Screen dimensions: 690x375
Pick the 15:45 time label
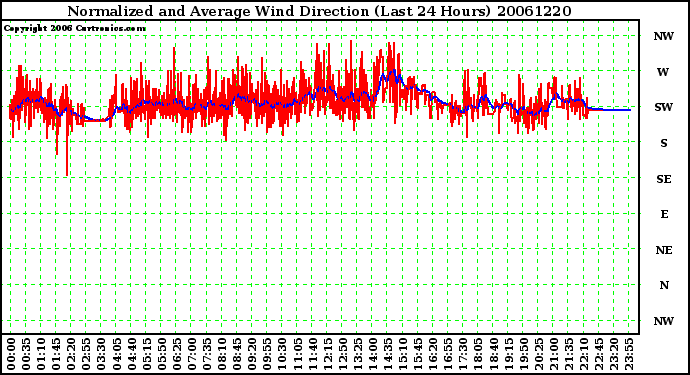point(418,354)
